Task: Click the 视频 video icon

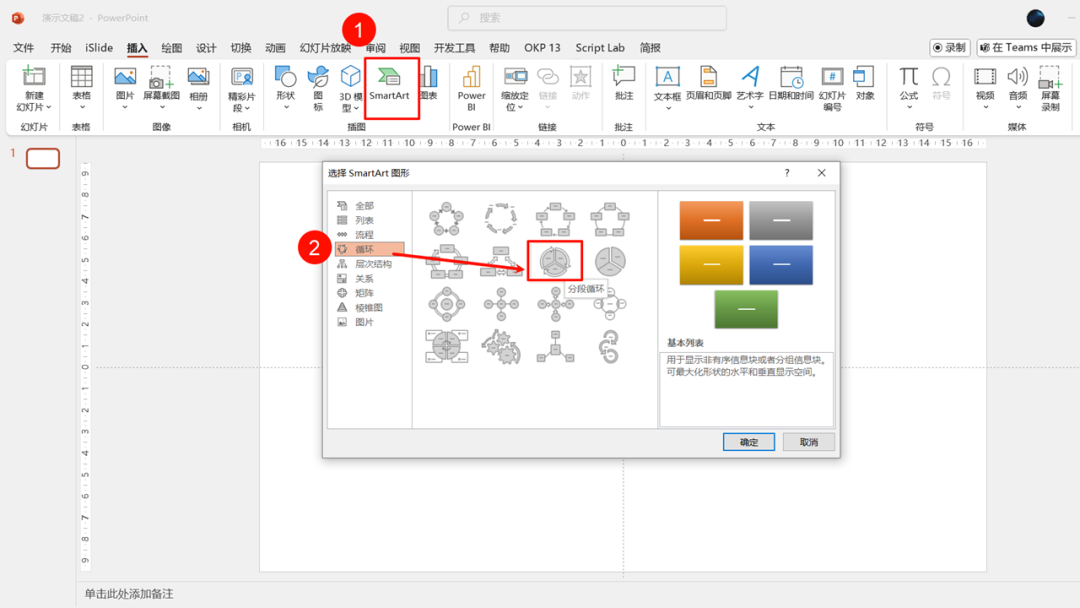Action: click(x=985, y=76)
